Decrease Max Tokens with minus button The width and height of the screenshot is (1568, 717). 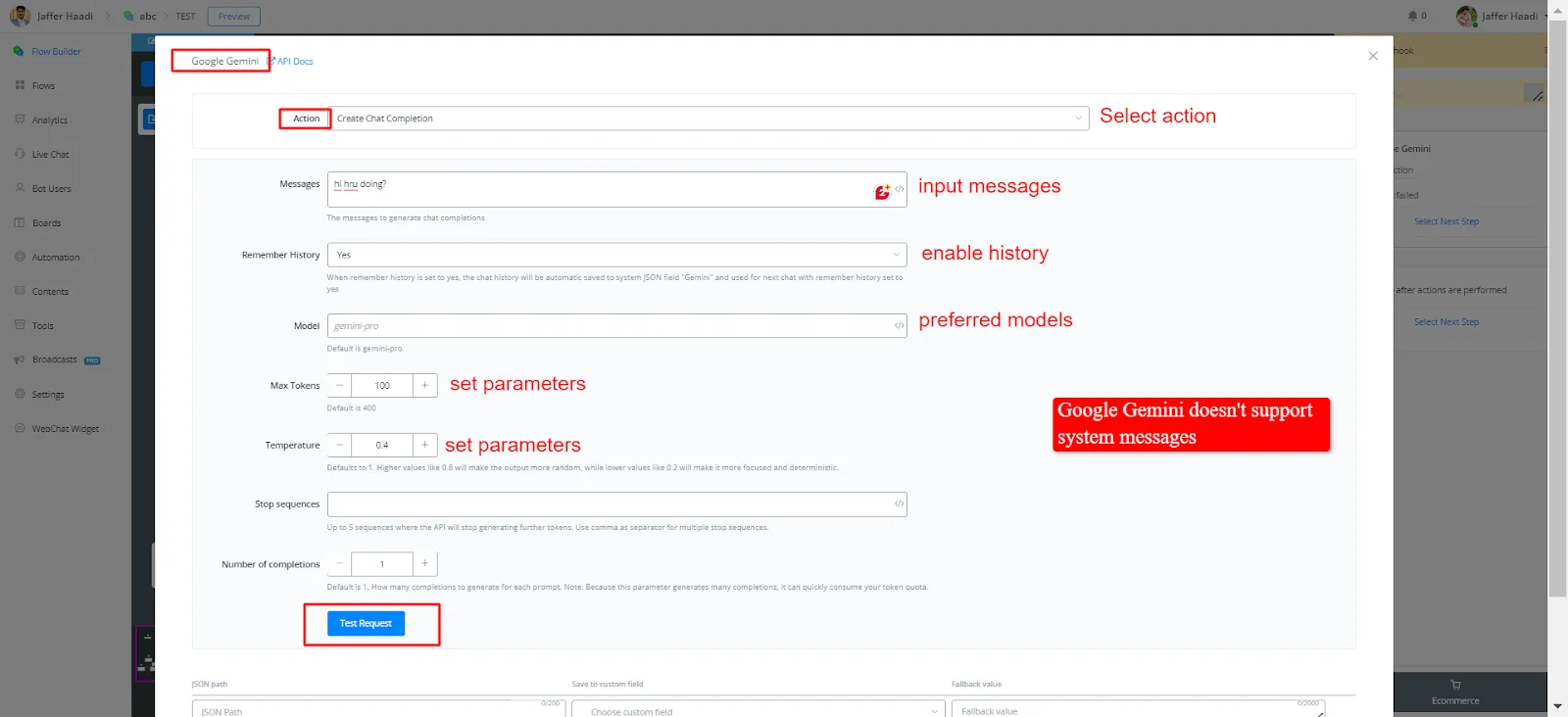coord(339,386)
